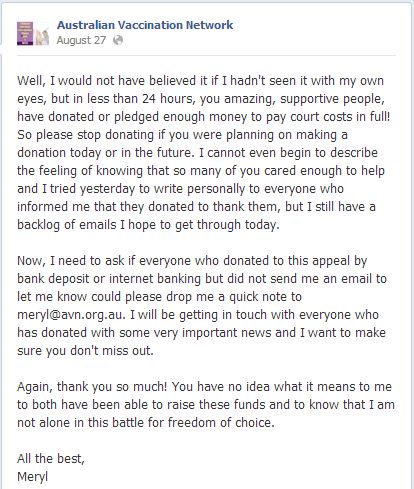Viewport: 414px width, 489px height.
Task: Click the opening words 'Well, I would not'
Action: [60, 81]
